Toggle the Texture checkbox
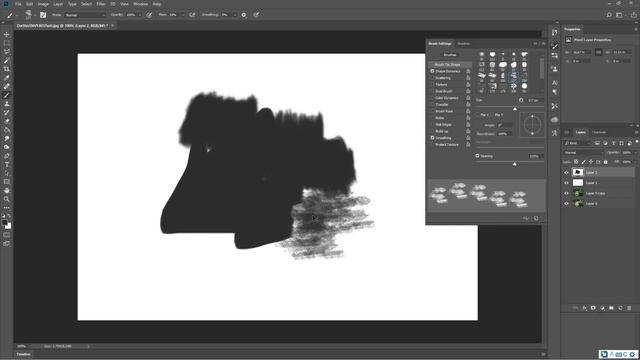 pos(432,84)
